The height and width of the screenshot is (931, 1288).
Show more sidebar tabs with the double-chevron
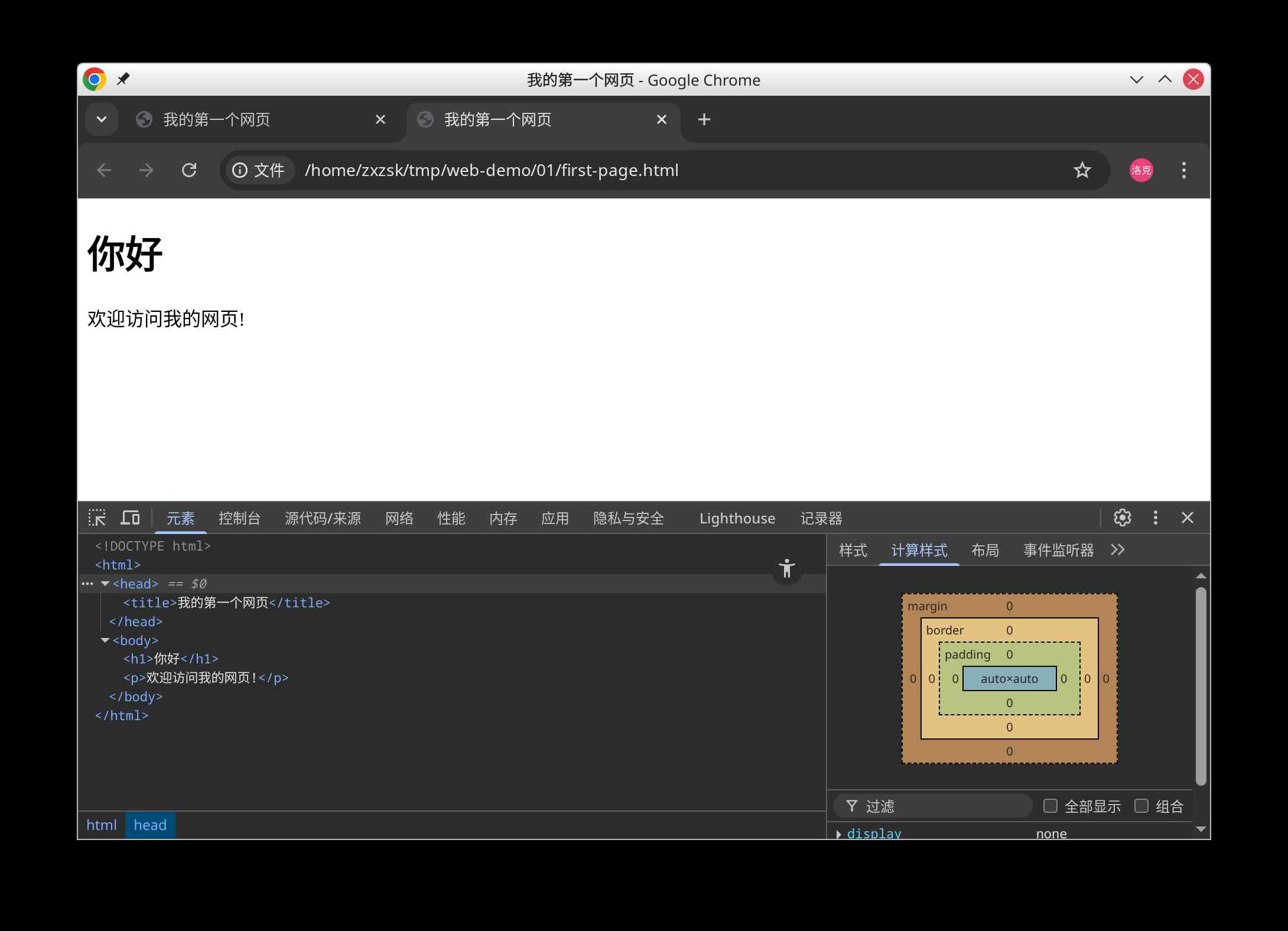1117,550
